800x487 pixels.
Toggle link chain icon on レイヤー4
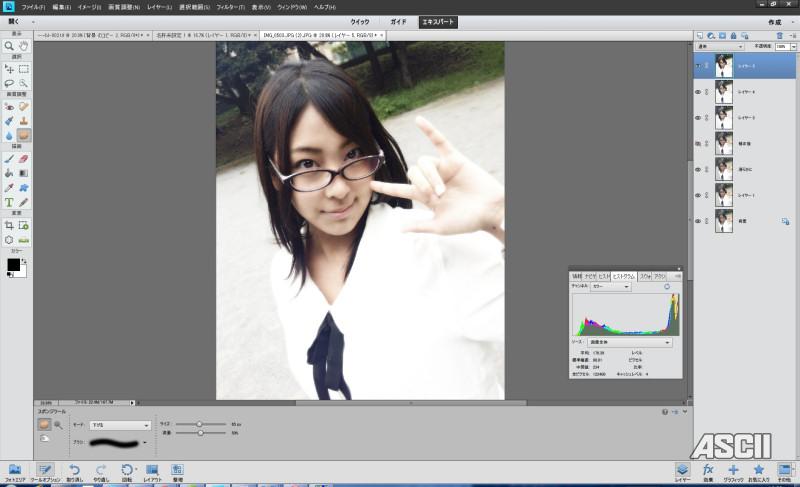pyautogui.click(x=707, y=92)
